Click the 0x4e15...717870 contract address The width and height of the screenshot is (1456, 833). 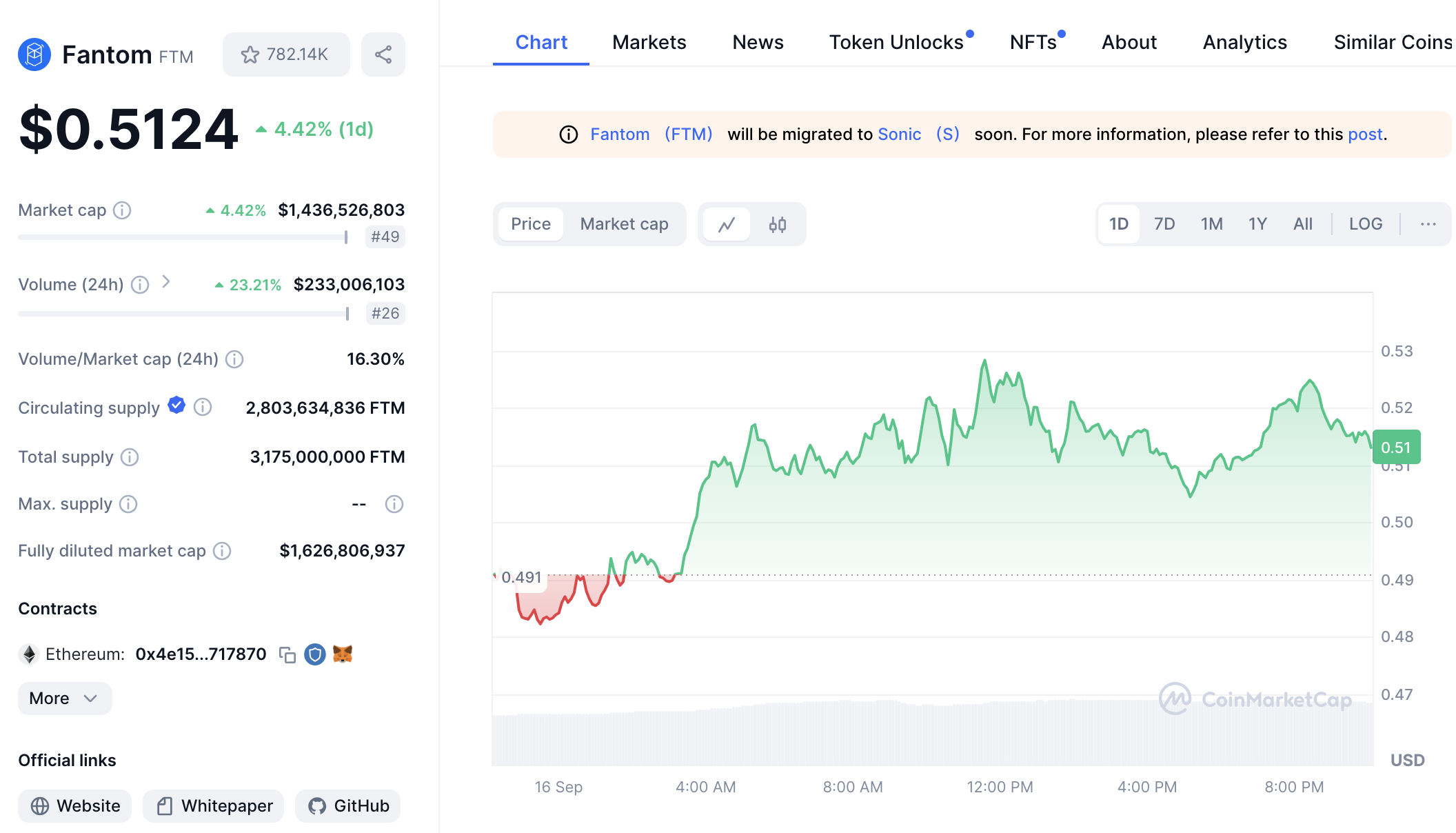(201, 654)
